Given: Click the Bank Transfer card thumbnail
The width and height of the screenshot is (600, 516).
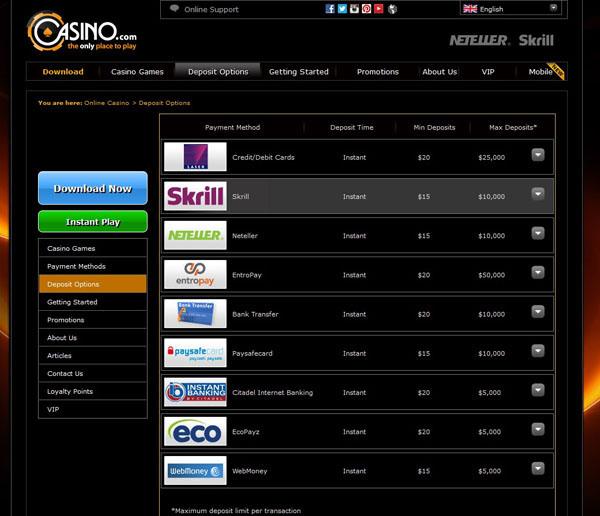Looking at the screenshot, I should pos(195,314).
